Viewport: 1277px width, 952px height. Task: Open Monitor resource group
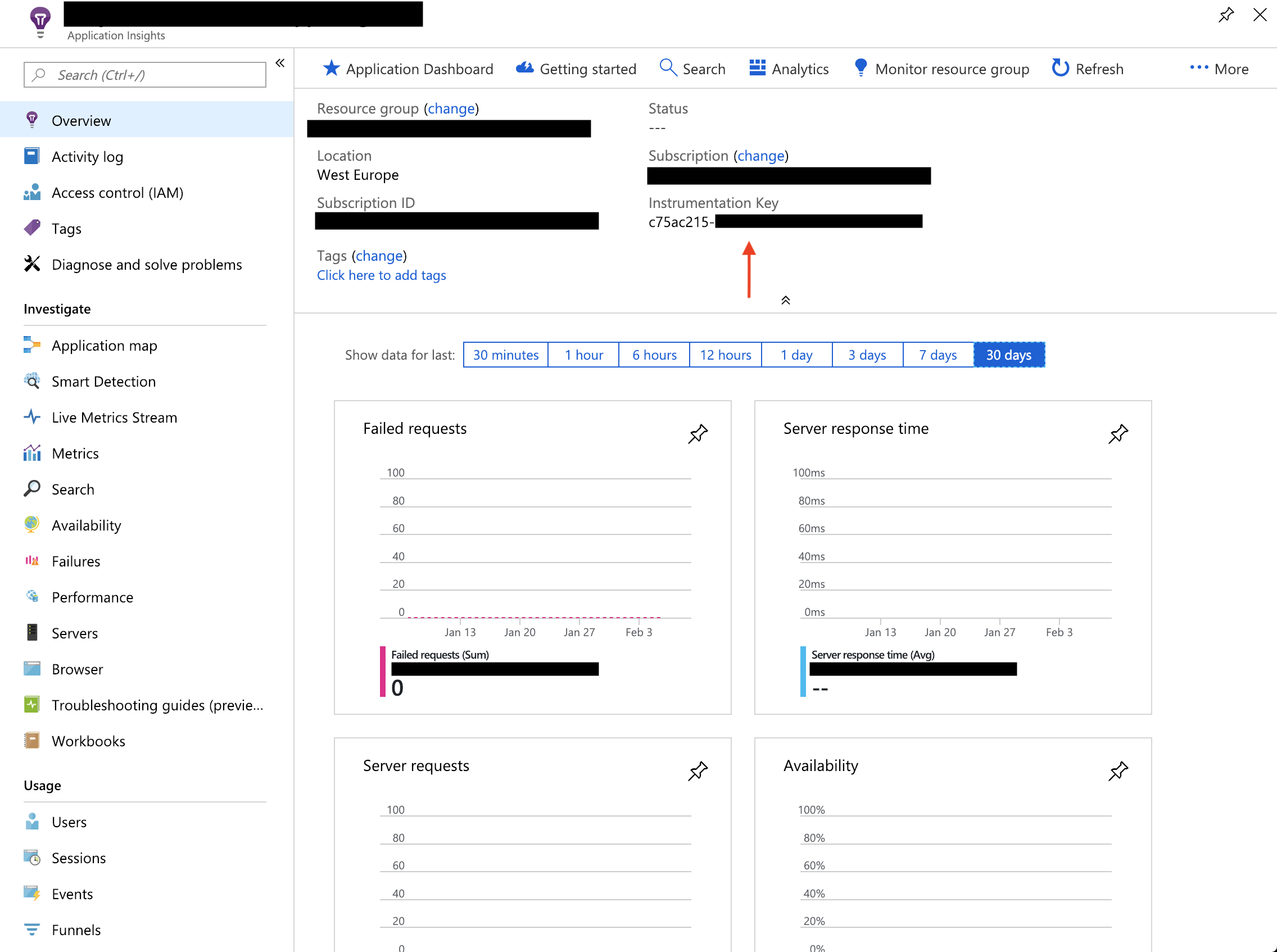(941, 69)
